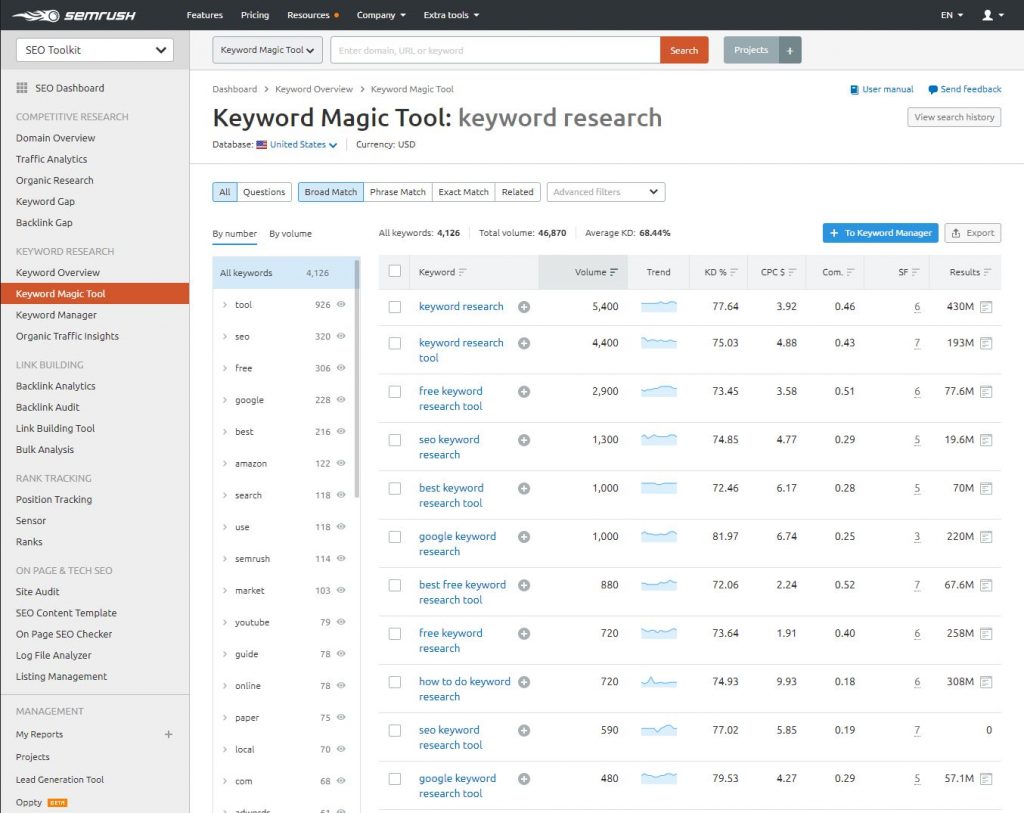The height and width of the screenshot is (813, 1024).
Task: Open SERP icon for 'keyword research' row
Action: coord(986,307)
